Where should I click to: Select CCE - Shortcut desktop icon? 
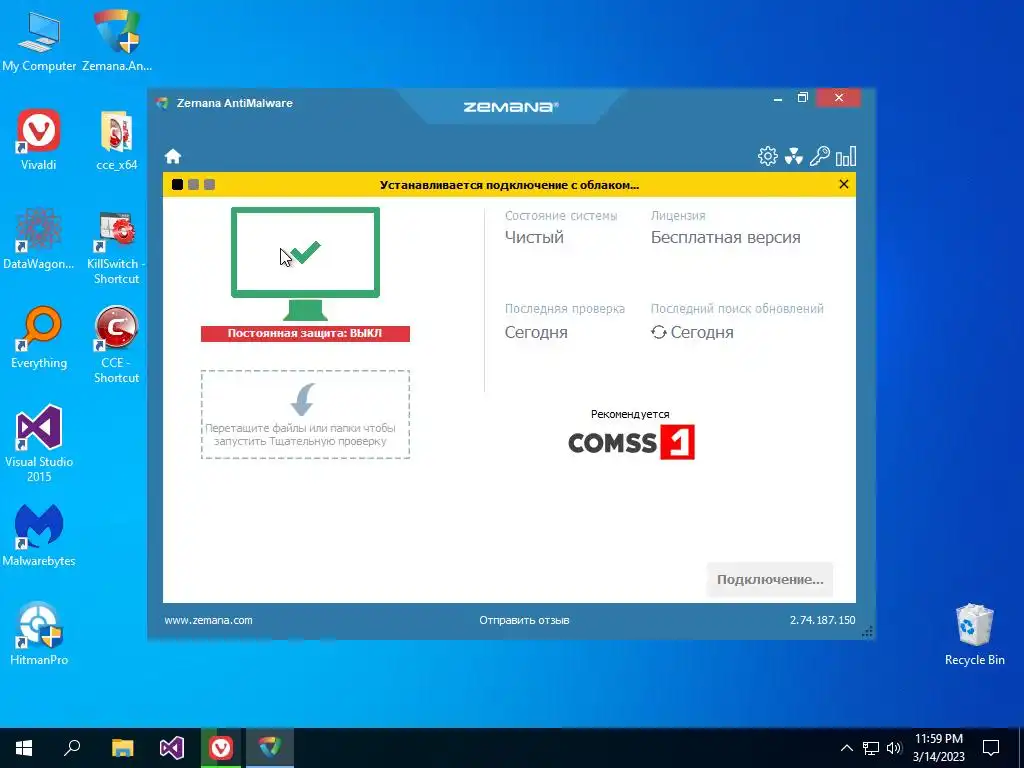coord(116,345)
